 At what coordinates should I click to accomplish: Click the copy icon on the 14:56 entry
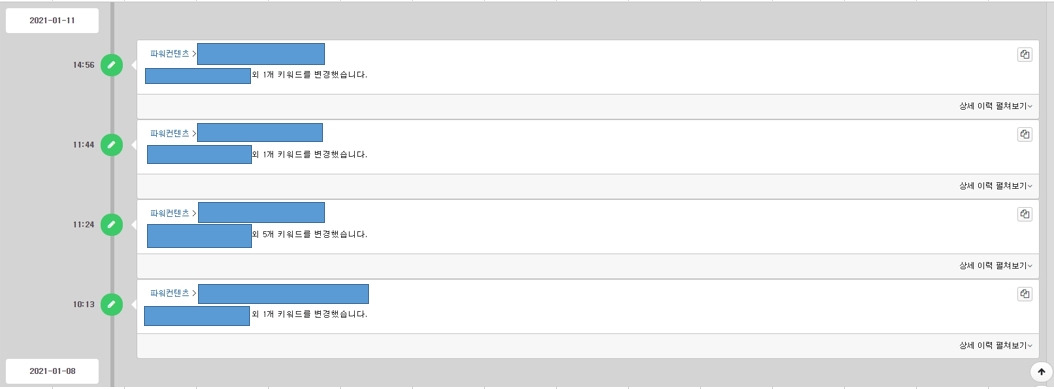(x=1024, y=55)
